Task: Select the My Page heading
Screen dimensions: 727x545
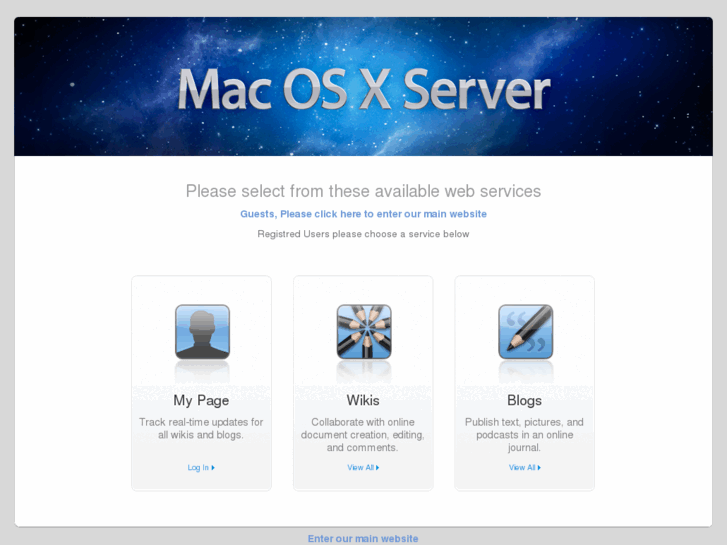Action: (201, 400)
